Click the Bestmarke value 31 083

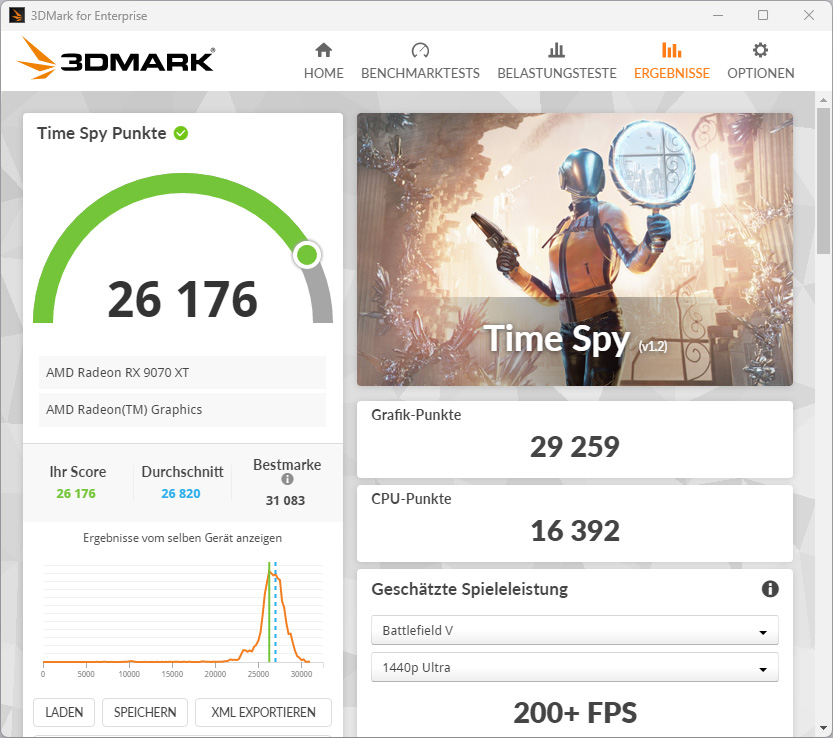pos(285,501)
